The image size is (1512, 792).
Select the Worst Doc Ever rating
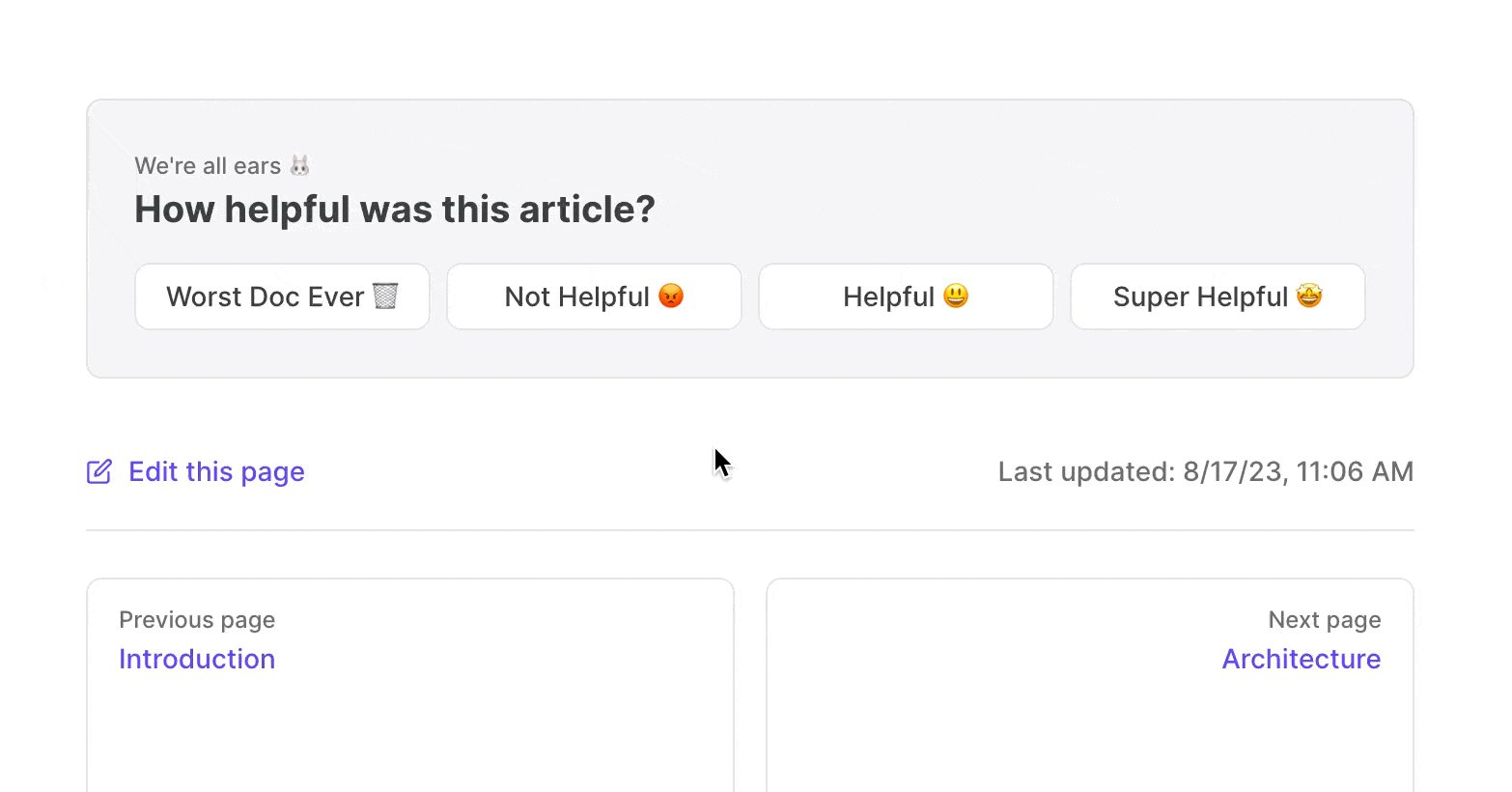coord(282,297)
